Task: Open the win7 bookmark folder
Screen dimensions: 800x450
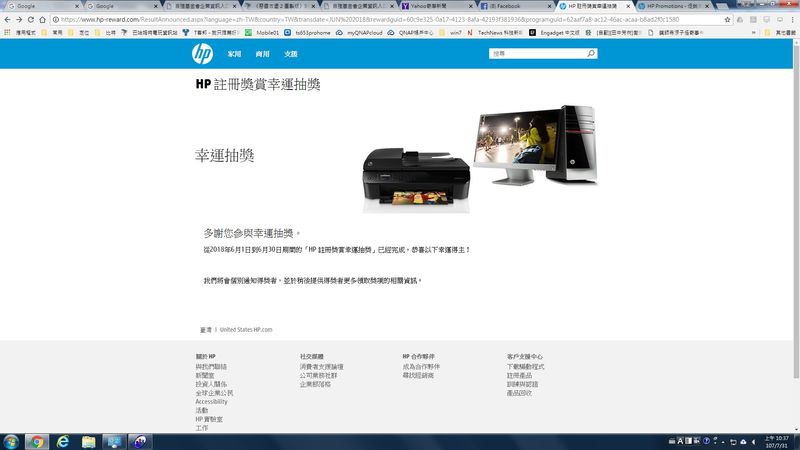Action: click(451, 32)
